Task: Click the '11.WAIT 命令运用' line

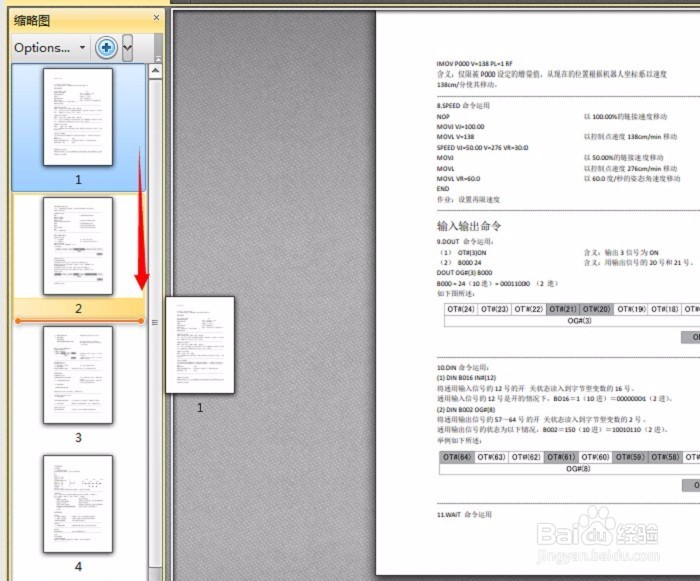Action: (x=464, y=514)
